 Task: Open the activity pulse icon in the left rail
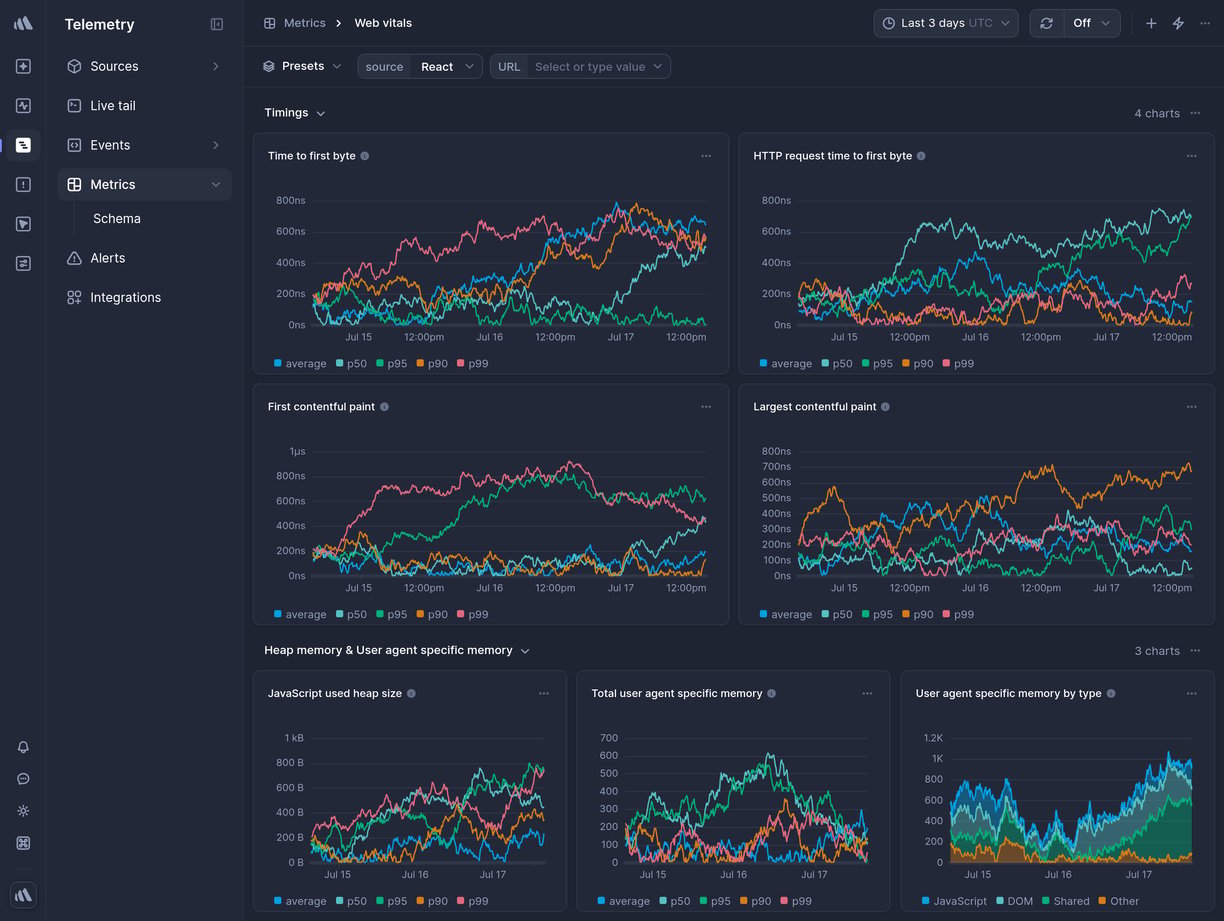tap(23, 105)
